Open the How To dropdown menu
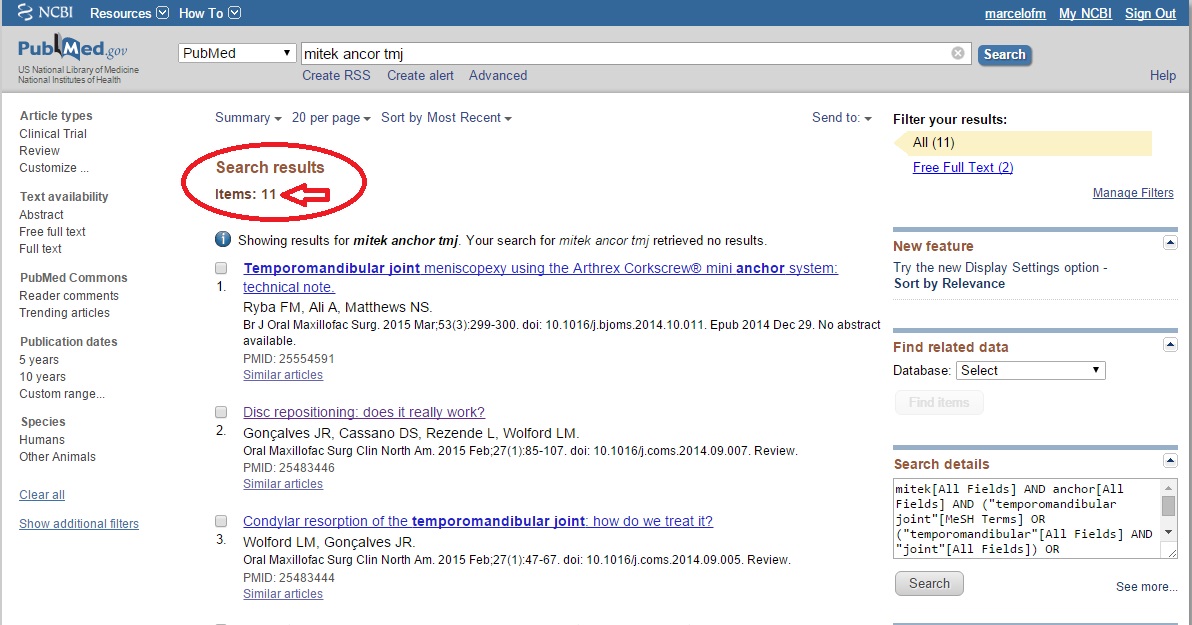Screen dimensions: 1192x625 tap(210, 13)
